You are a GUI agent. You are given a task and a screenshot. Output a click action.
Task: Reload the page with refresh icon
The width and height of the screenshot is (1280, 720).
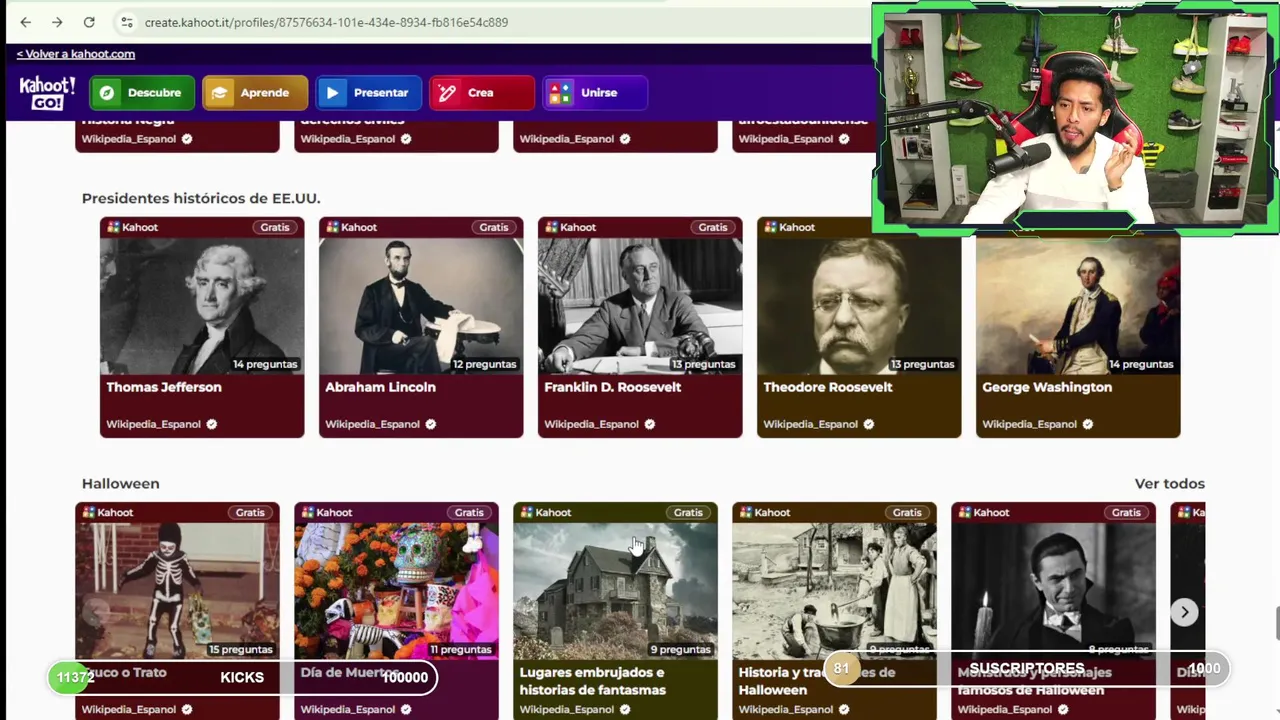pos(89,22)
